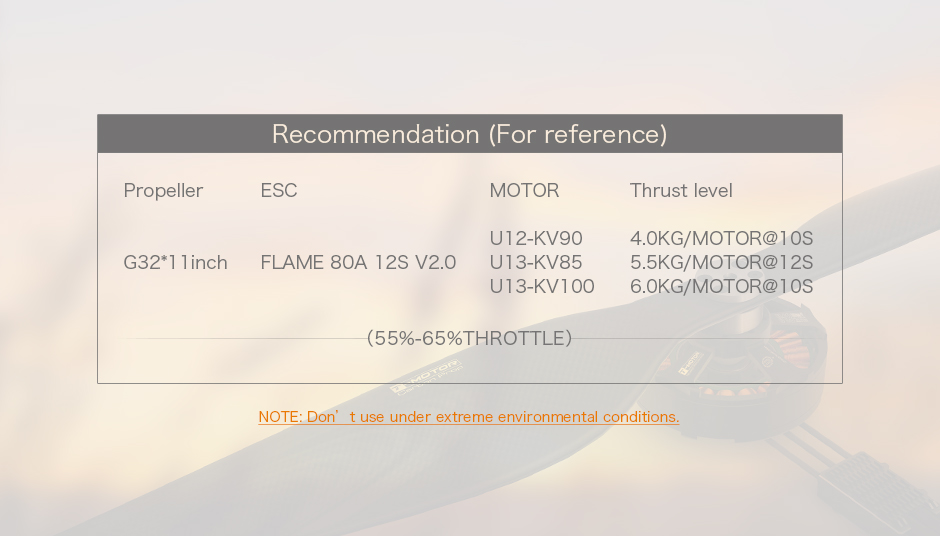Image resolution: width=940 pixels, height=536 pixels.
Task: Click the 5.5KG/MOTOR@12S thrust value
Action: click(x=721, y=263)
